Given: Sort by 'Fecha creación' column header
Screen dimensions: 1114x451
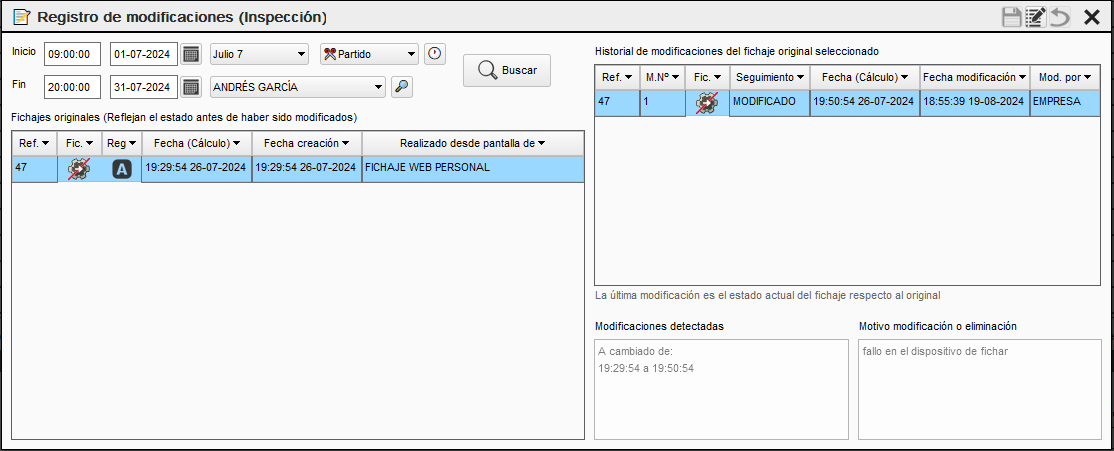Looking at the screenshot, I should click(306, 143).
